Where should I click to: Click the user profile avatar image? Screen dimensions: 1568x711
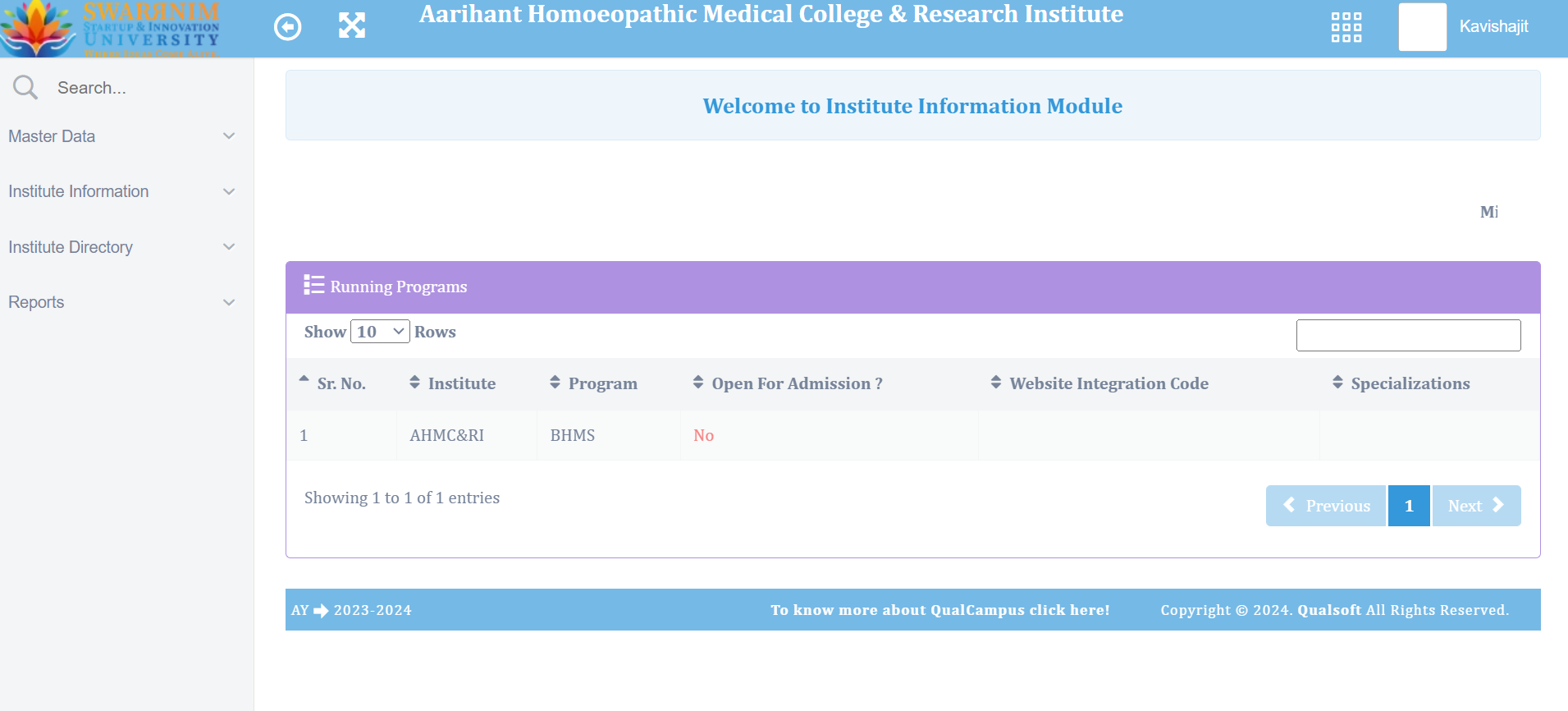tap(1422, 27)
